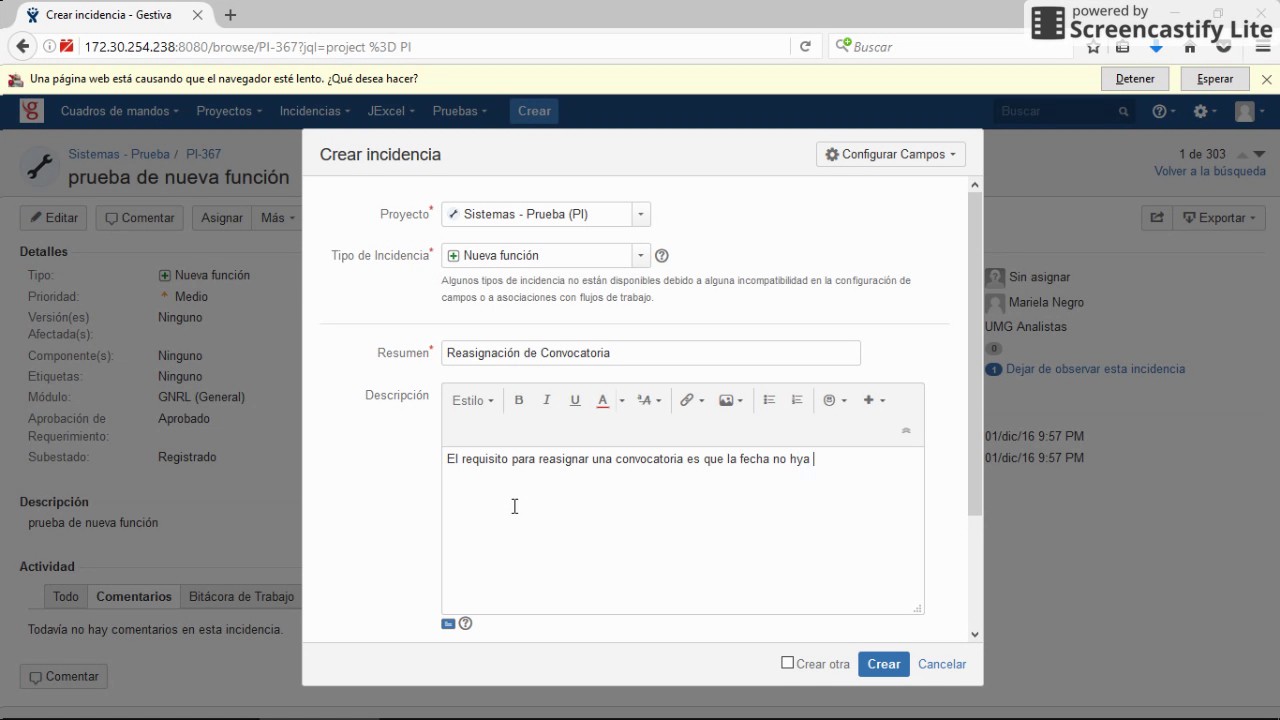The height and width of the screenshot is (720, 1280).
Task: Click inside the Descripción text area
Action: pos(683,530)
